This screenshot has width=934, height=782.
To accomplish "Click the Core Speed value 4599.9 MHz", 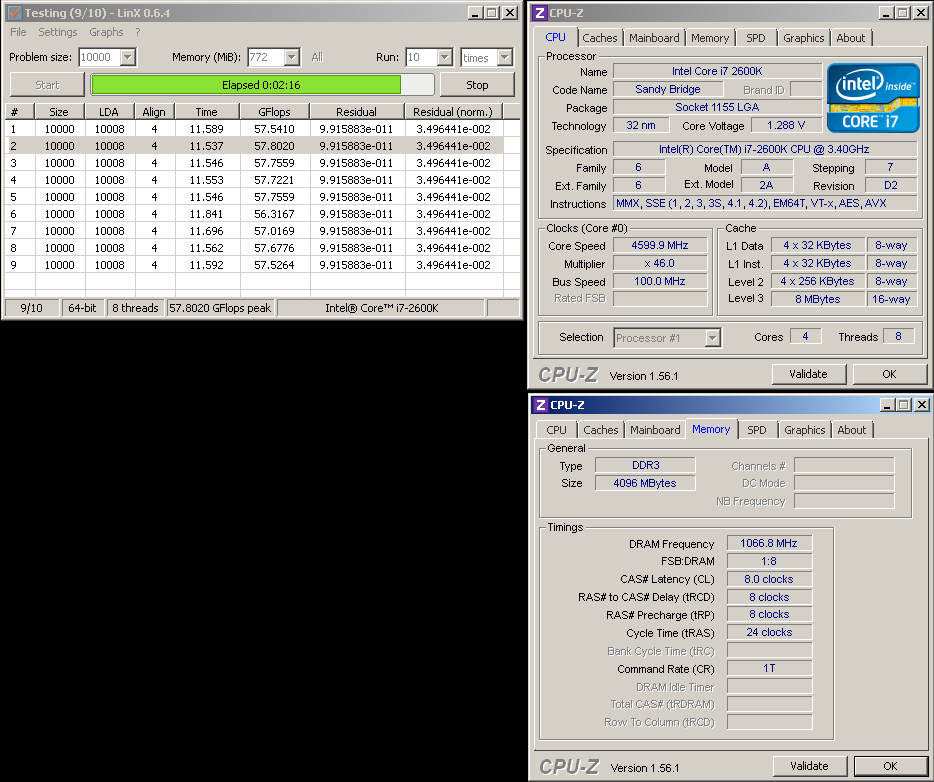I will coord(660,245).
